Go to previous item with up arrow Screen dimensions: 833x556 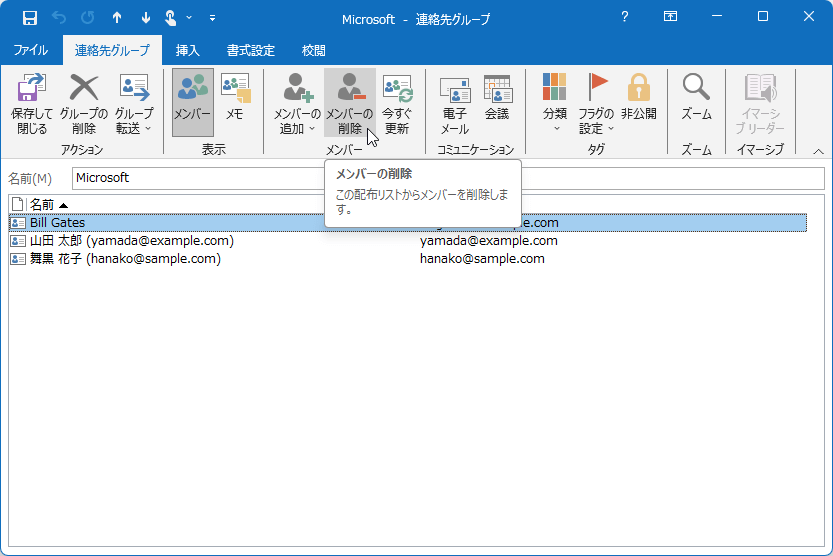[x=117, y=18]
